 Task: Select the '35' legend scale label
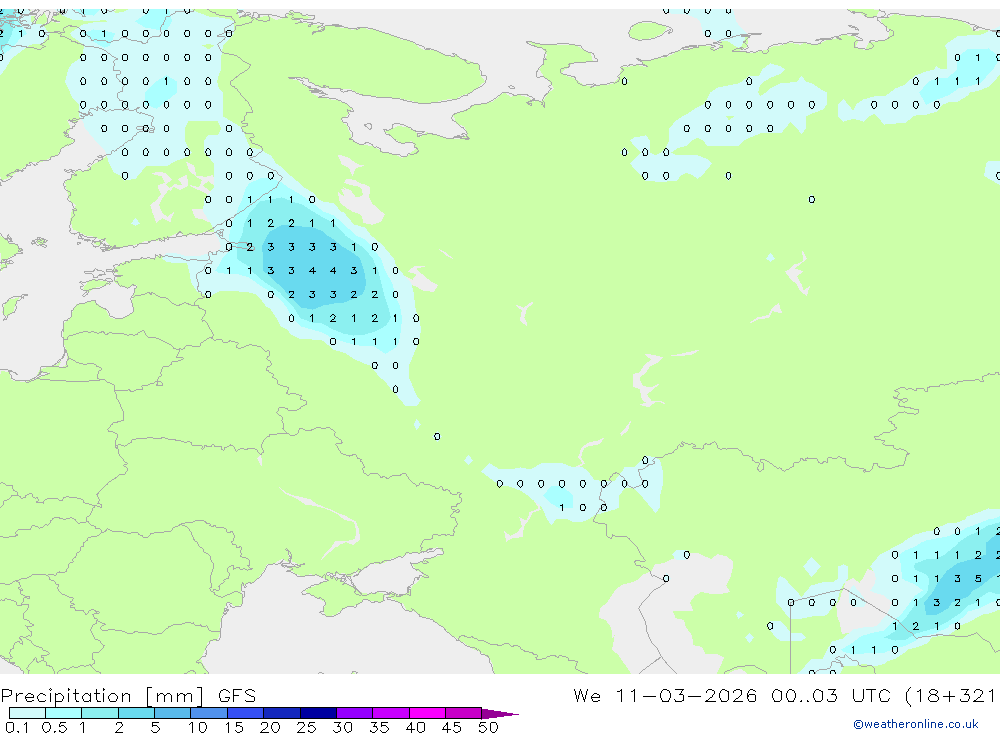coord(379,727)
